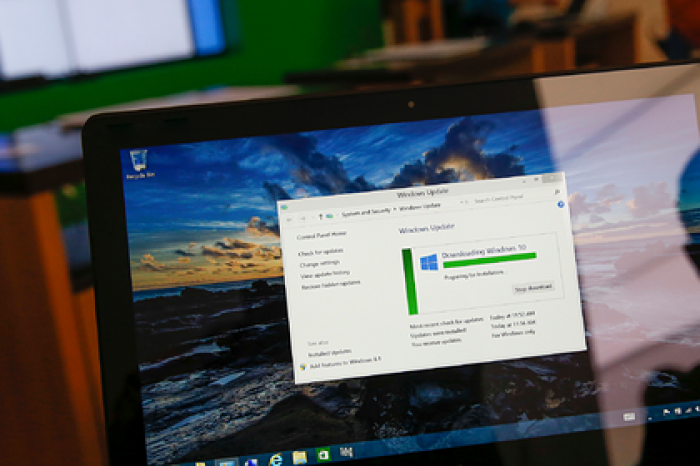
Task: Click the Preparing for installation status text
Action: point(474,275)
